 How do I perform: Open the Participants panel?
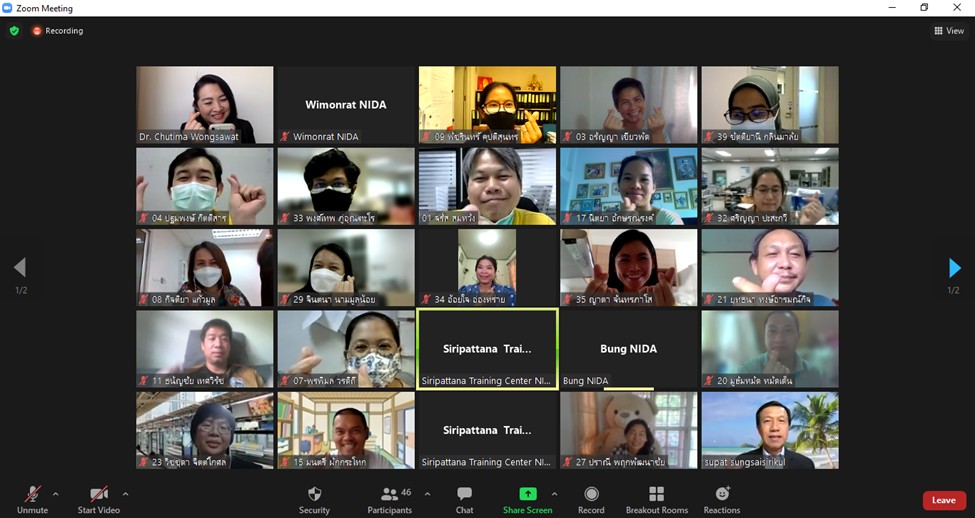pos(389,494)
